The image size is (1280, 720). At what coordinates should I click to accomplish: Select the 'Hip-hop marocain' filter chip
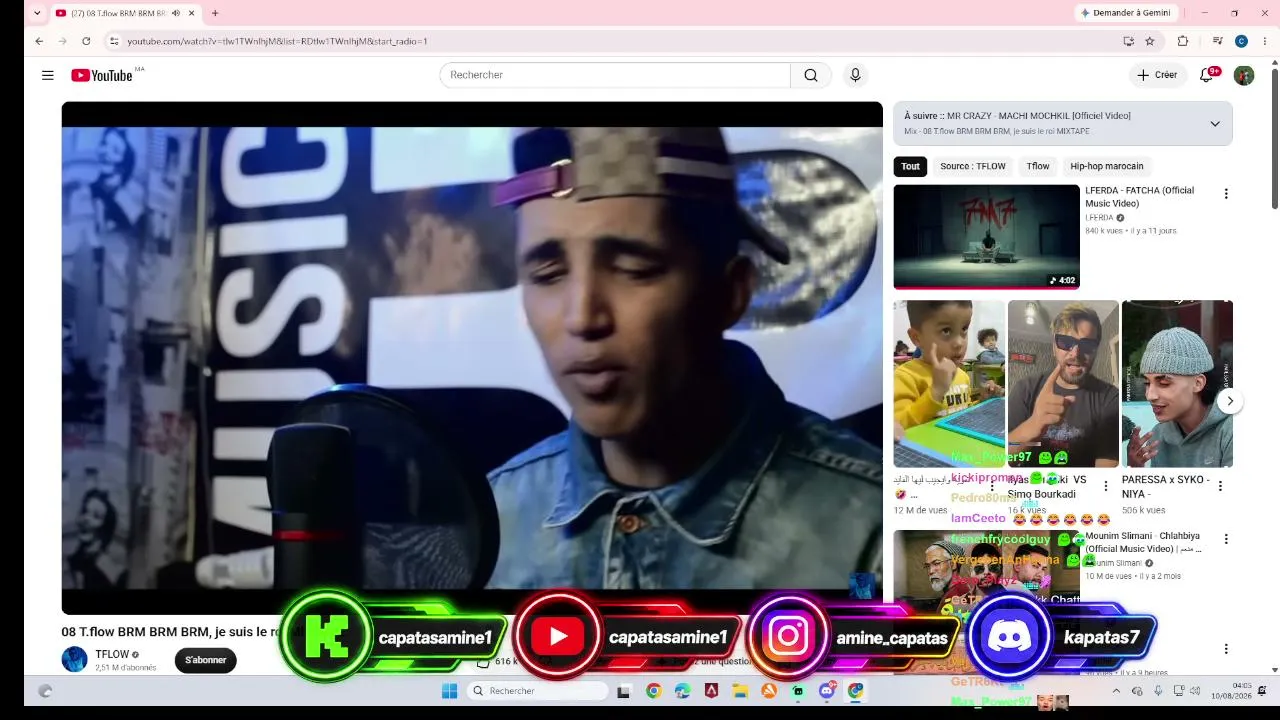click(x=1107, y=166)
